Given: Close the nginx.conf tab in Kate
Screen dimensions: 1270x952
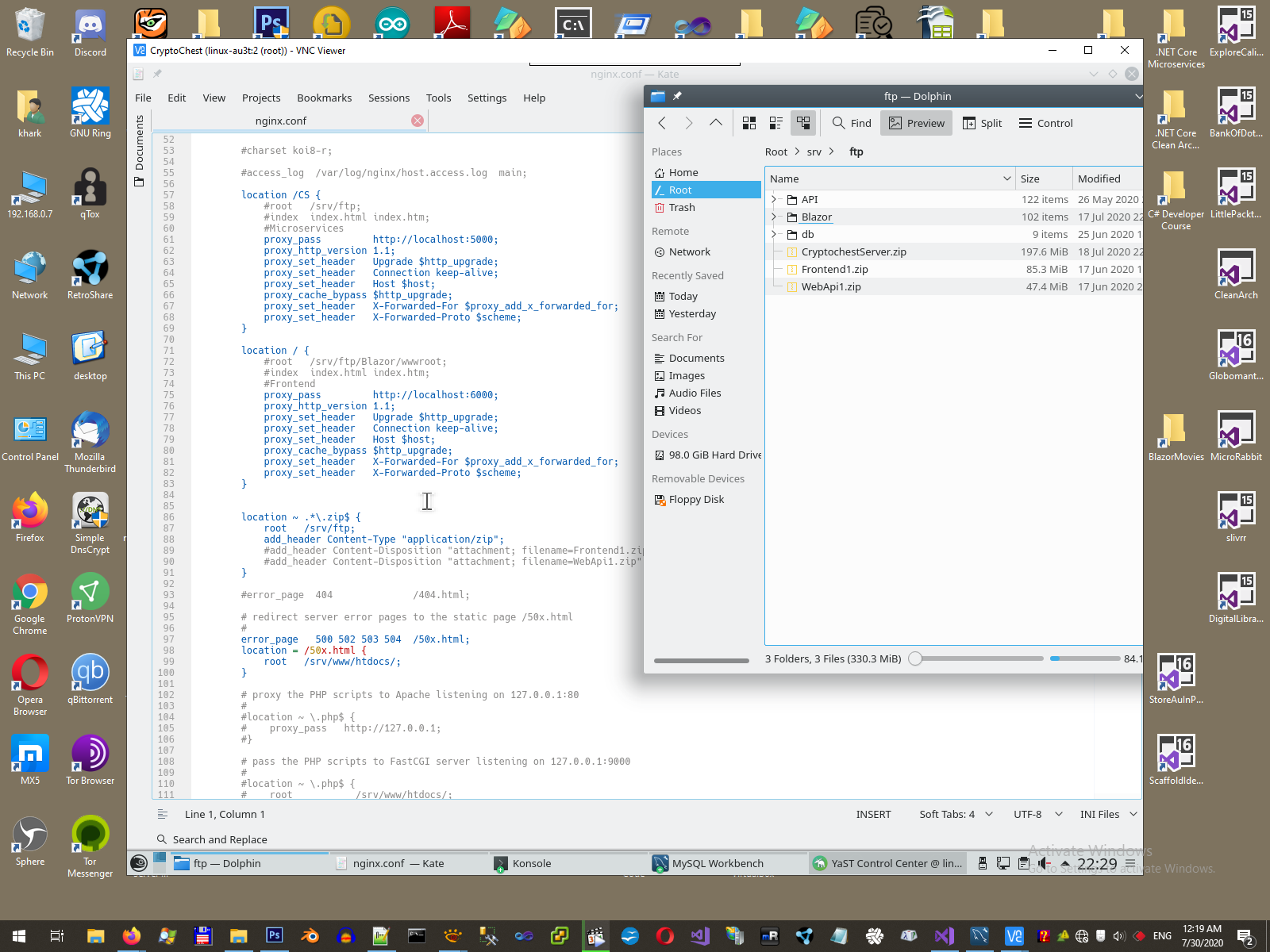Looking at the screenshot, I should tap(418, 121).
